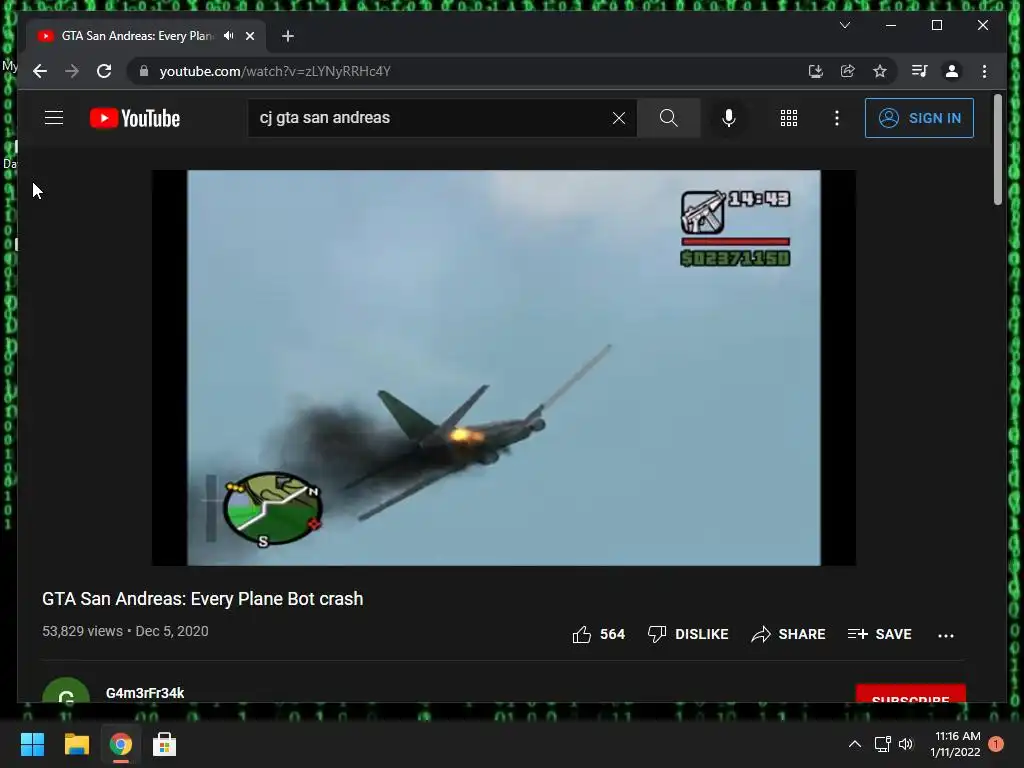Click the 564 likes count

point(612,634)
